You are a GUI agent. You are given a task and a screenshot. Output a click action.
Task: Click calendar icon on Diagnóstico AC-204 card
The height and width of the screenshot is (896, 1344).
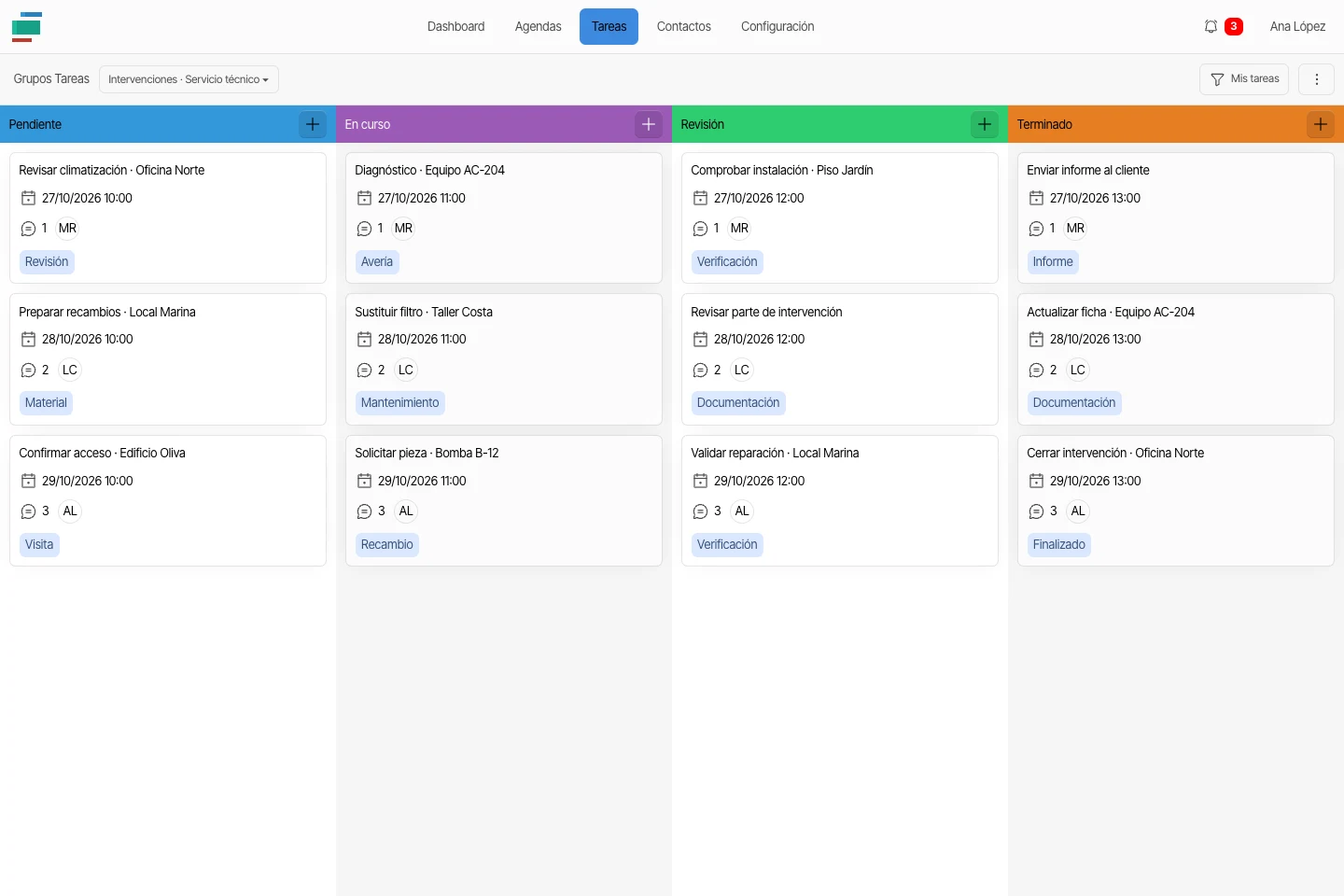pyautogui.click(x=364, y=198)
